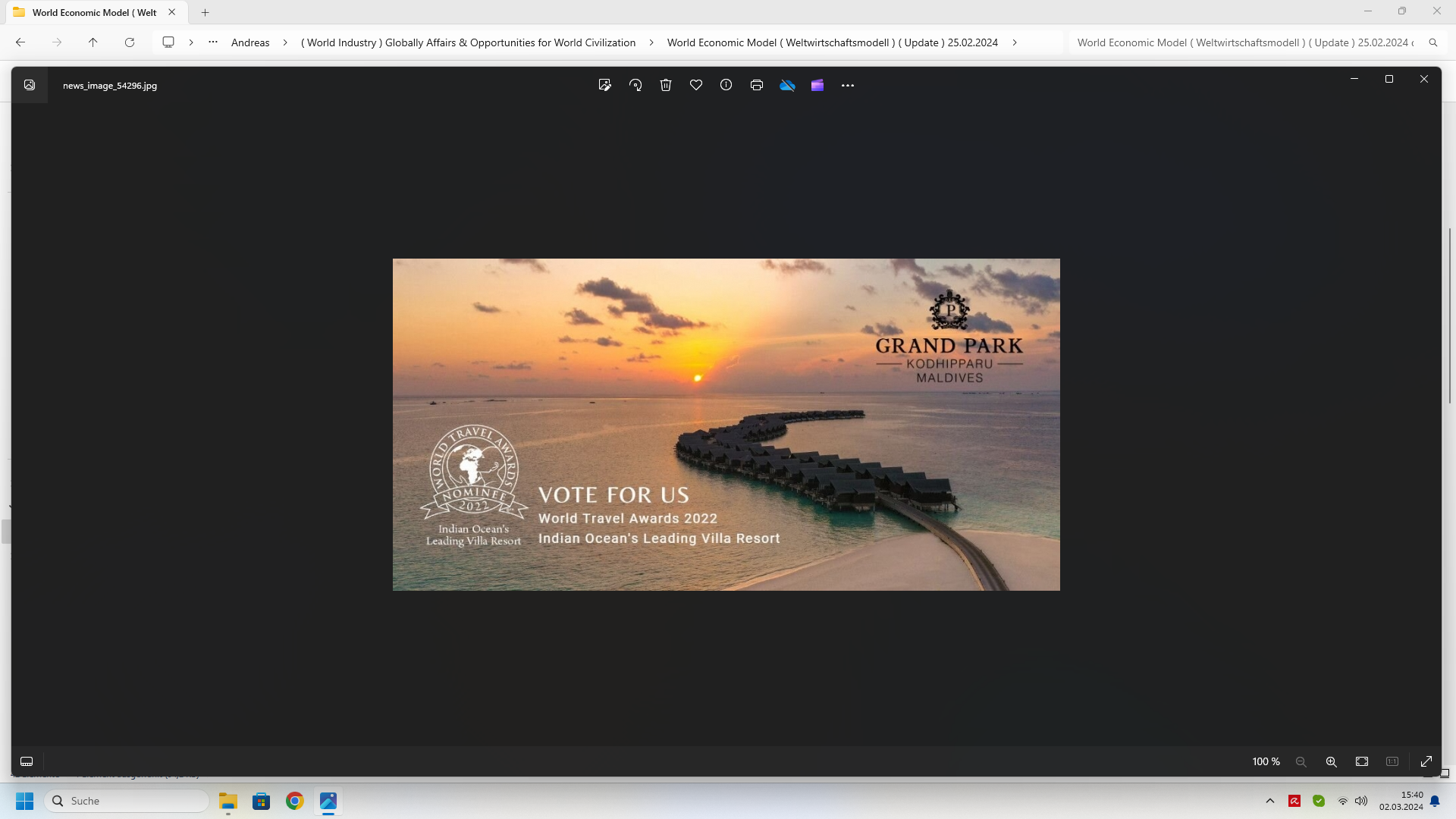Switch to Photos app in taskbar

tap(328, 801)
